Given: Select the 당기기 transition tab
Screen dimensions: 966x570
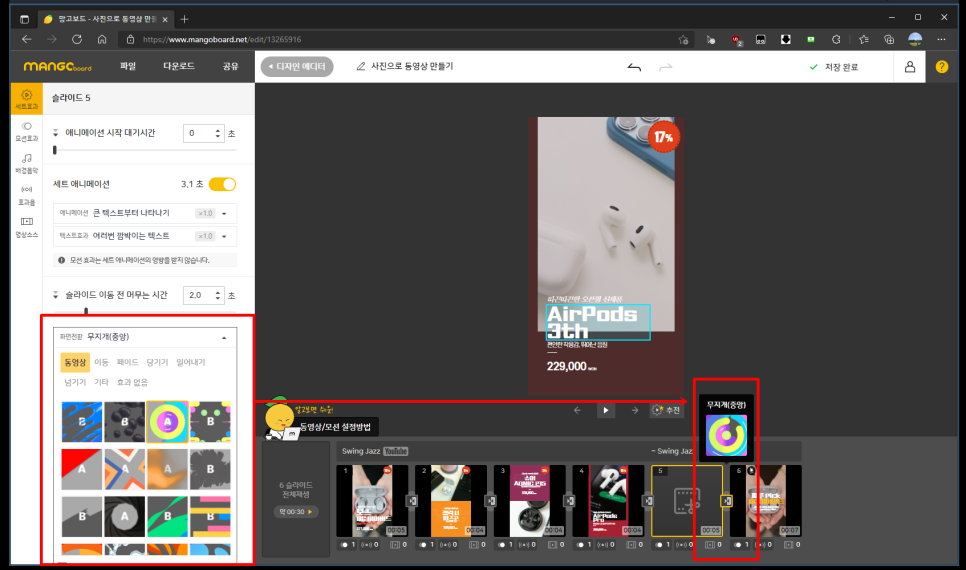Looking at the screenshot, I should point(157,362).
